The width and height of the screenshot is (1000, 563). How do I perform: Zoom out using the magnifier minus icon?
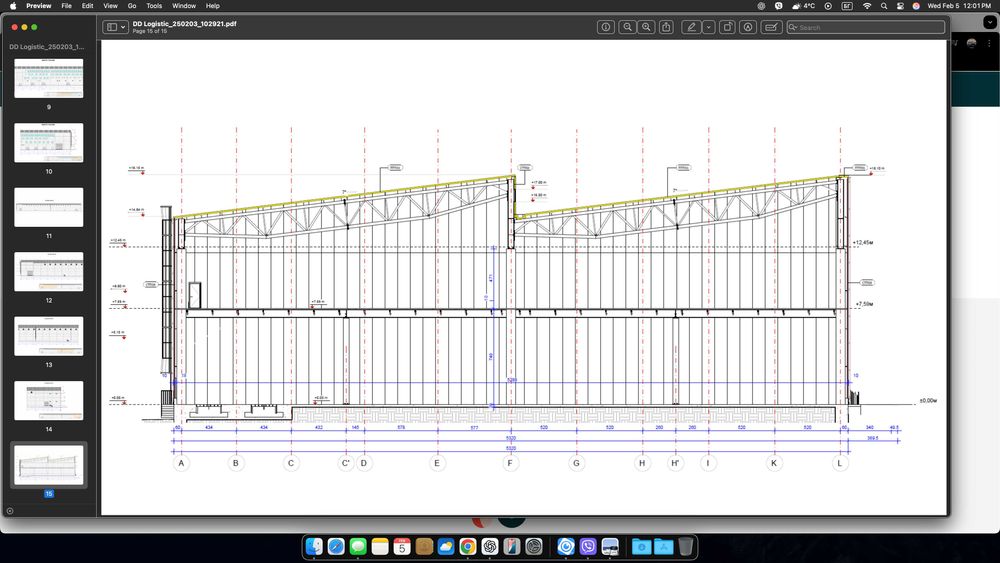coord(627,27)
